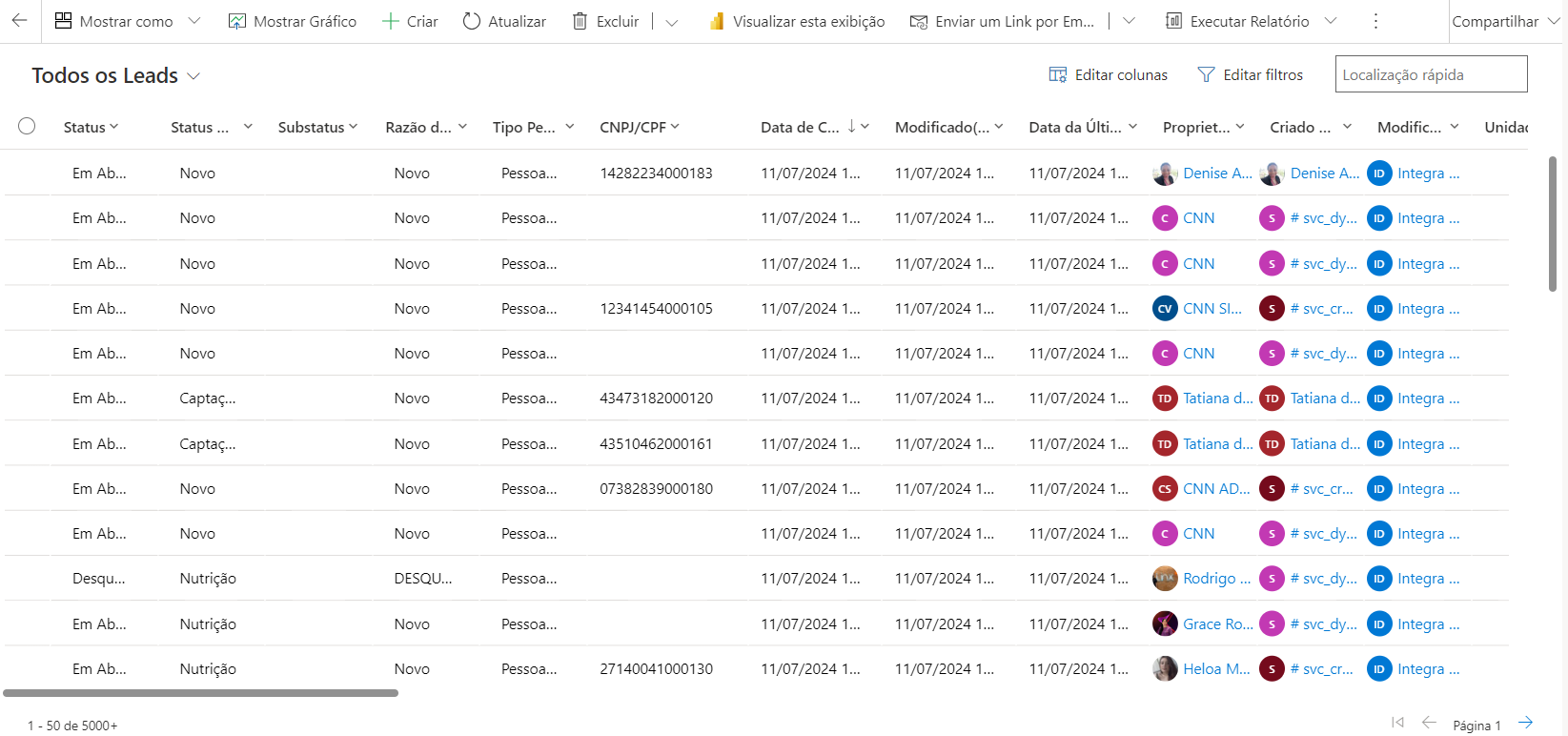The height and width of the screenshot is (736, 1568).
Task: Click the Mostrar Gráfico chart icon
Action: tap(237, 21)
